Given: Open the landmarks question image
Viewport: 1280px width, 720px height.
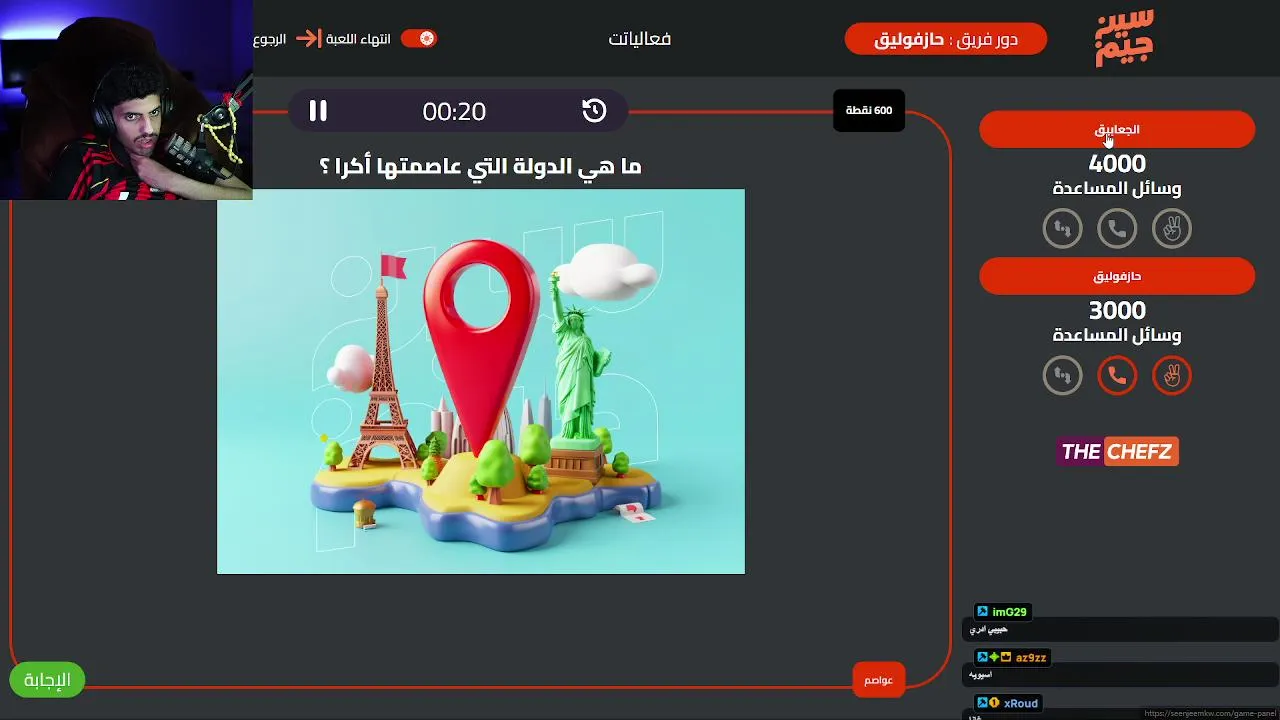Looking at the screenshot, I should 481,382.
